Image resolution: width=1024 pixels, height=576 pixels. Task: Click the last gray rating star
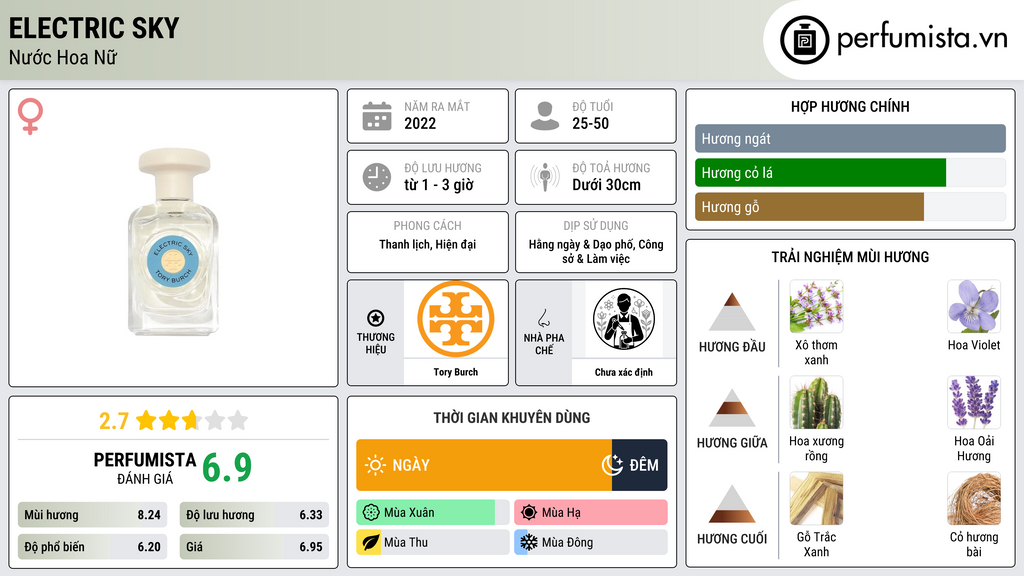(238, 420)
